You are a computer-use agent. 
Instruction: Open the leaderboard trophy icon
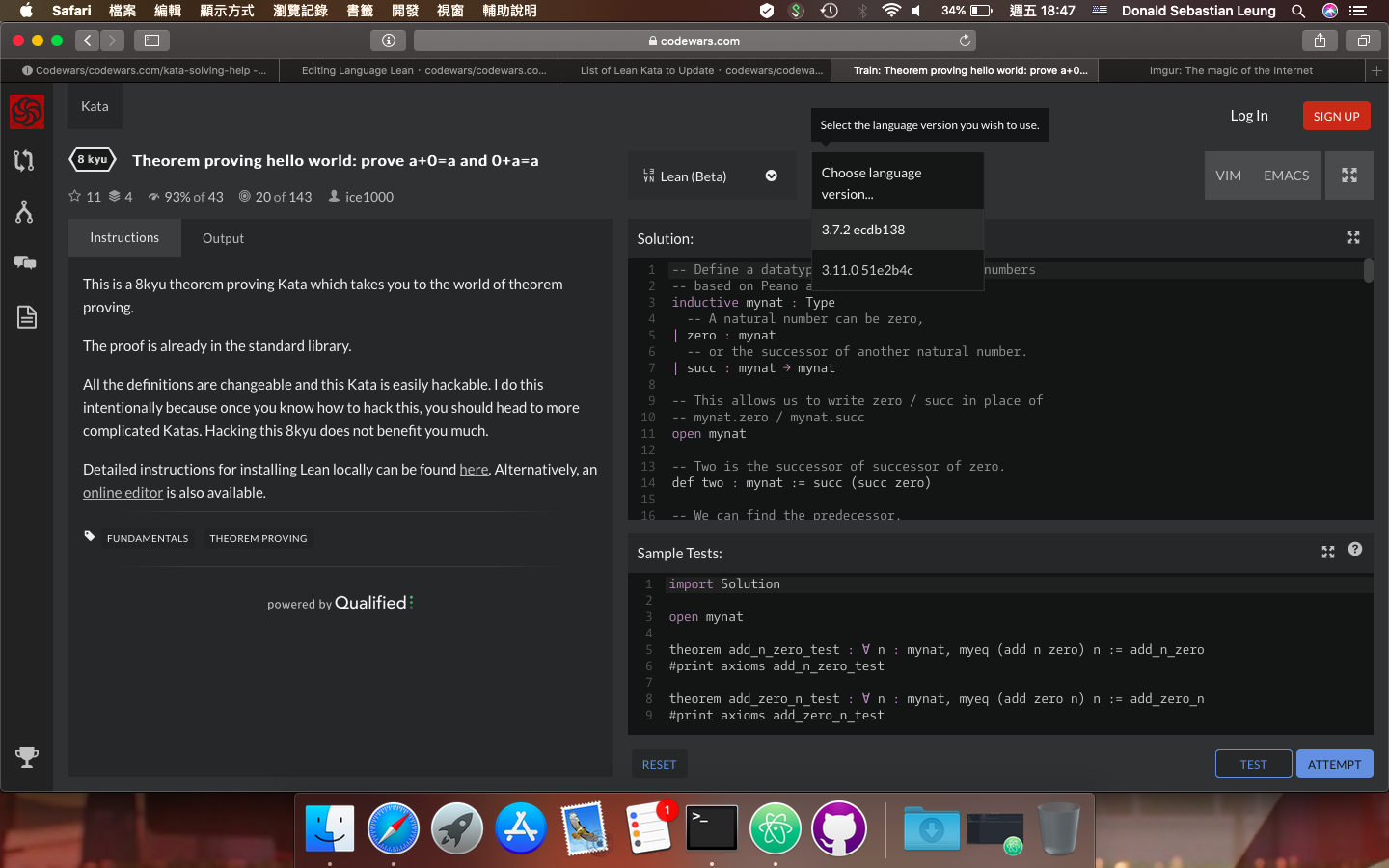(27, 757)
